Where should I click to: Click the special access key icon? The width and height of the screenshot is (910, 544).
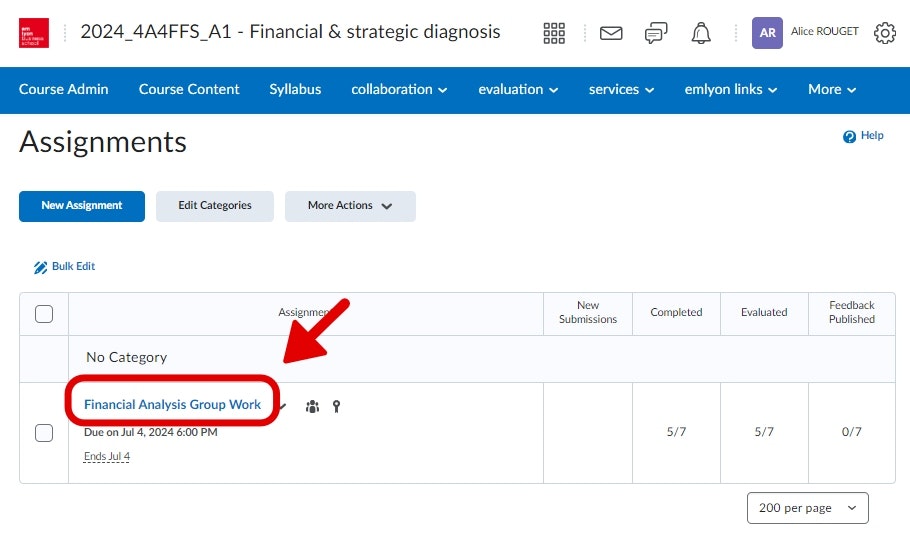coord(336,406)
